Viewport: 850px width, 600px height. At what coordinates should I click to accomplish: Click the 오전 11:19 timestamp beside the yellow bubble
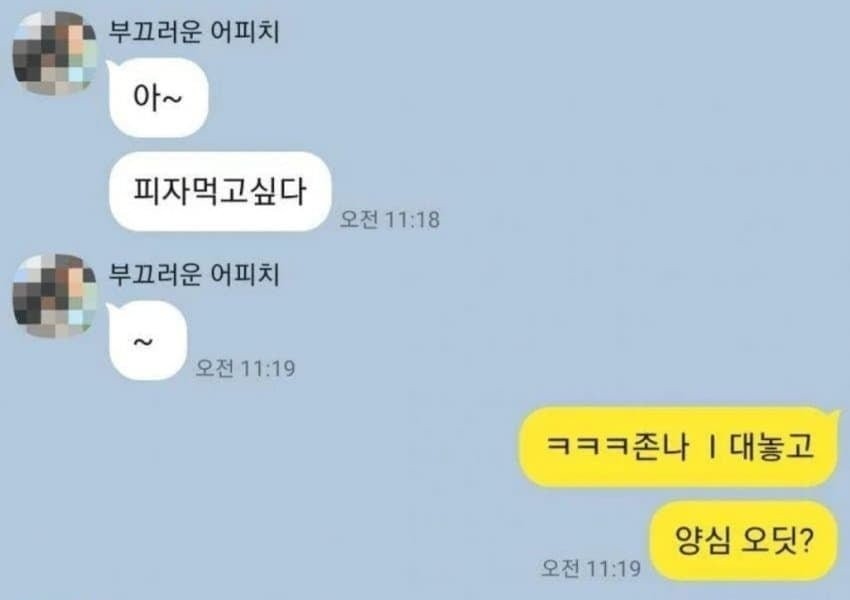[591, 568]
